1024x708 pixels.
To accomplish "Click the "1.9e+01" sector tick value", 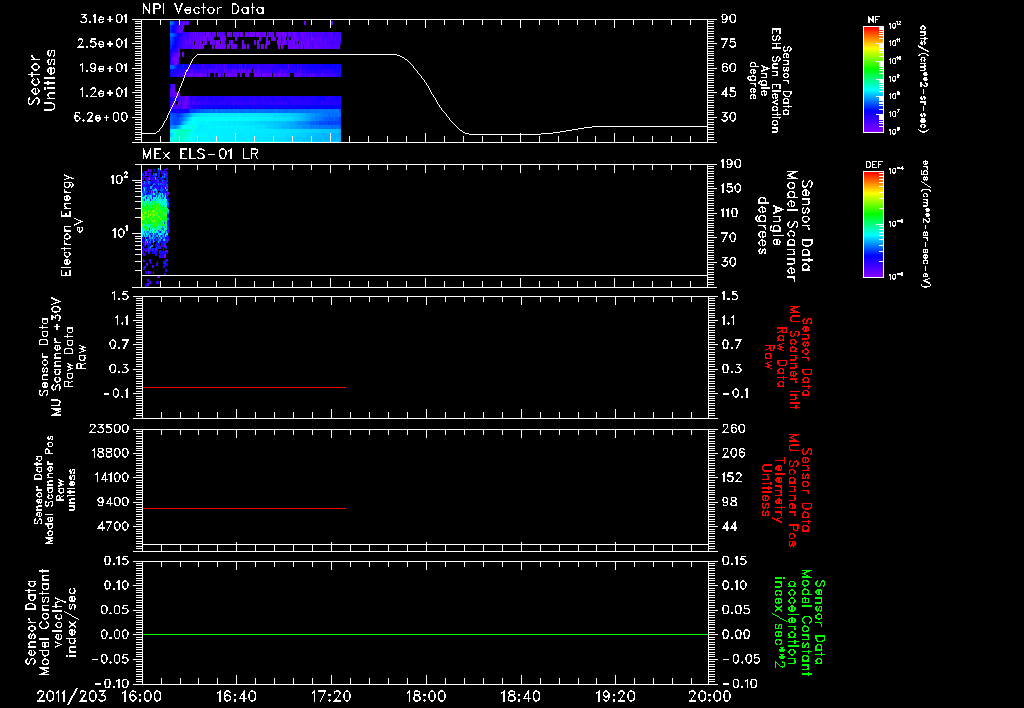I will (104, 68).
